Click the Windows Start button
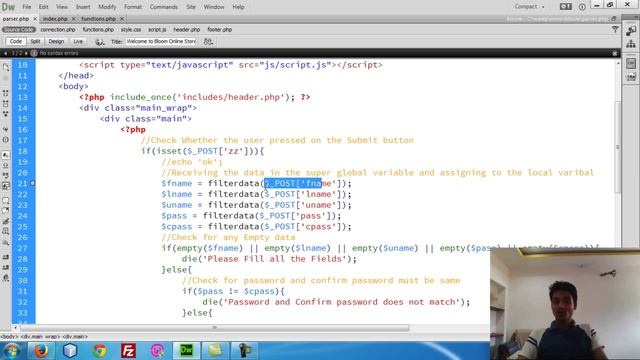 tap(12, 351)
